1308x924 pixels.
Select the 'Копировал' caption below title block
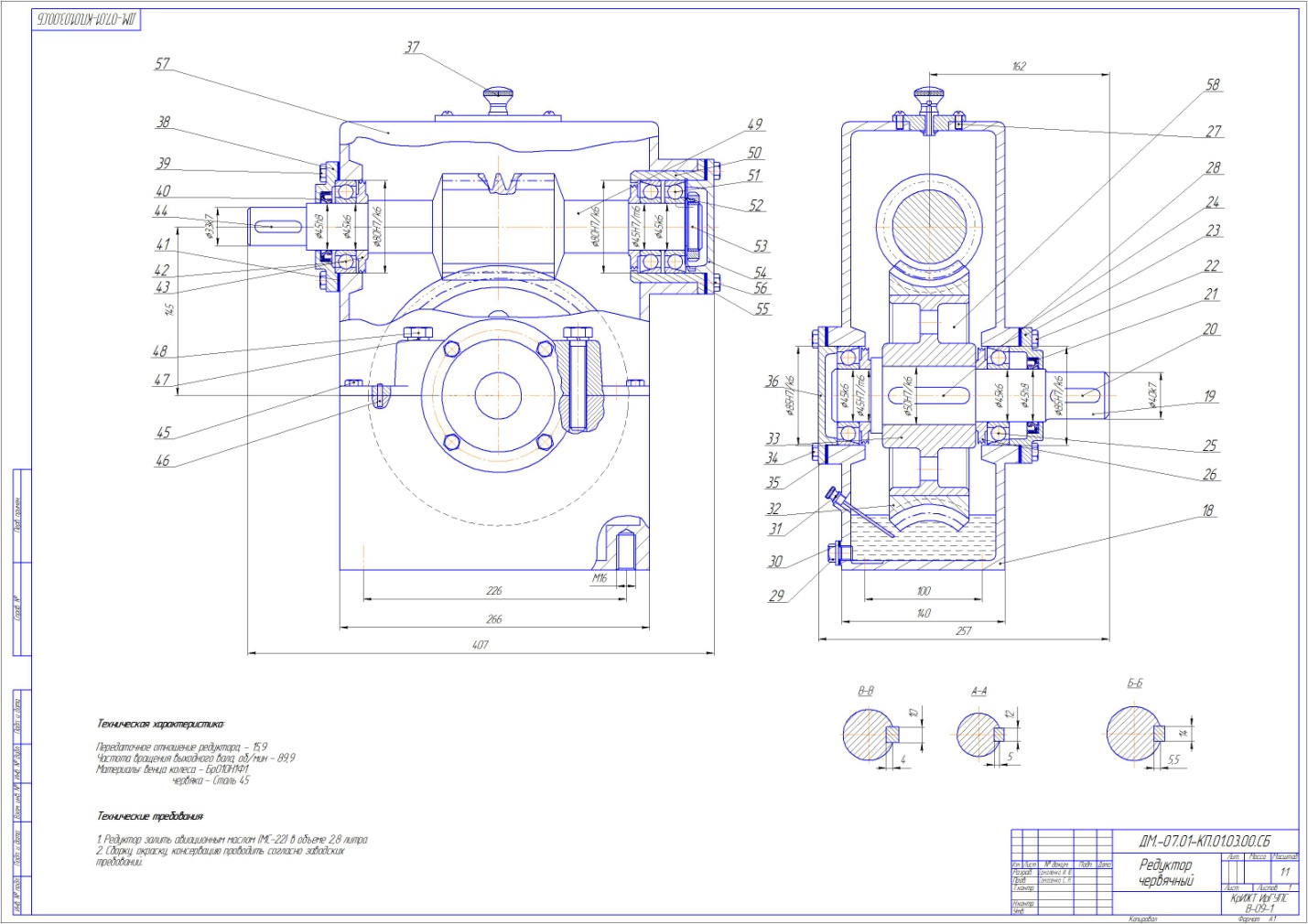coord(1143,919)
